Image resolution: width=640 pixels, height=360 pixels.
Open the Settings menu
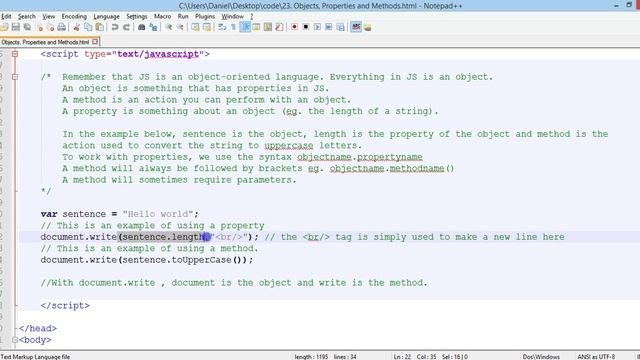(136, 16)
